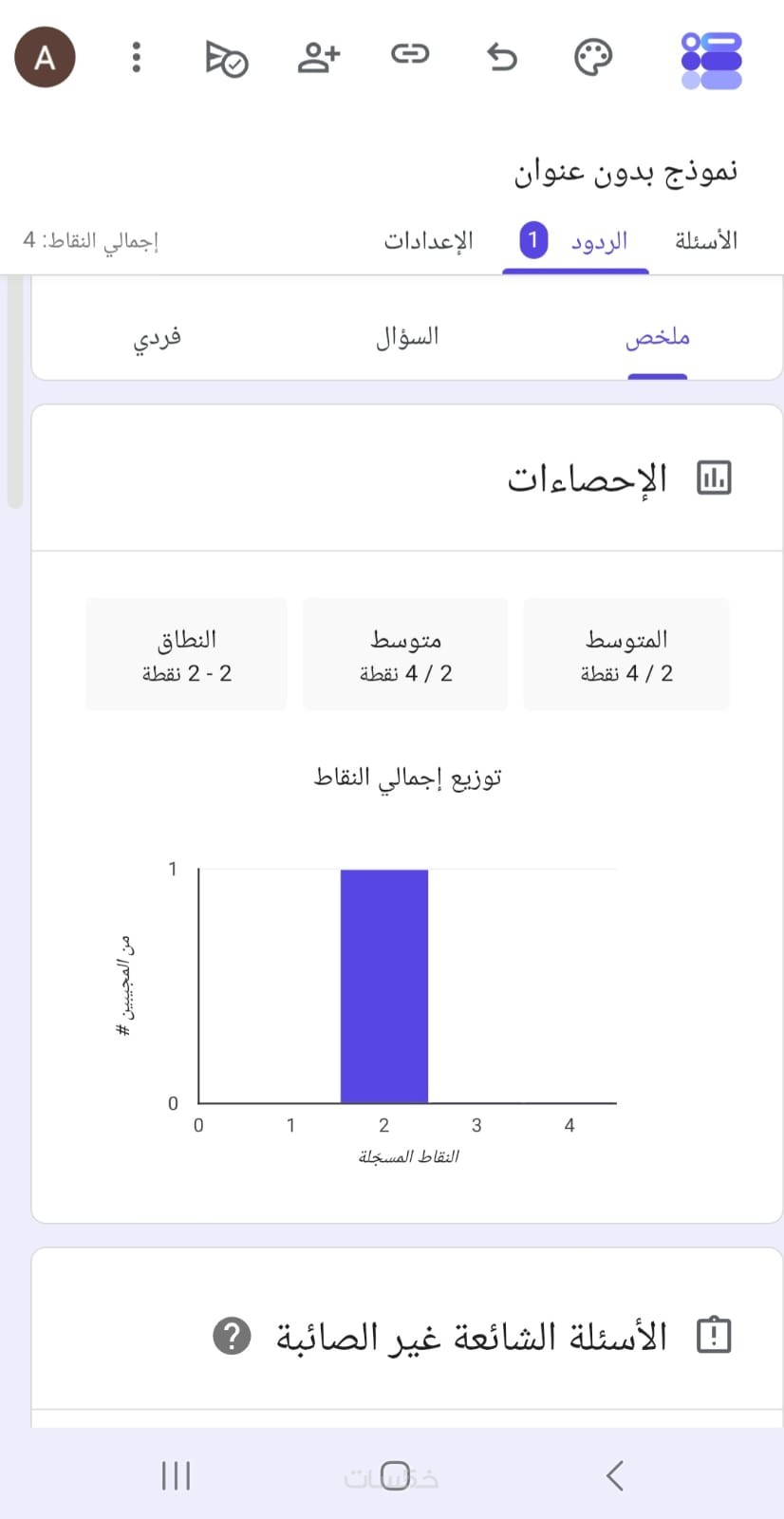The width and height of the screenshot is (784, 1519).
Task: Switch to the الإعدادات tab
Action: tap(428, 241)
